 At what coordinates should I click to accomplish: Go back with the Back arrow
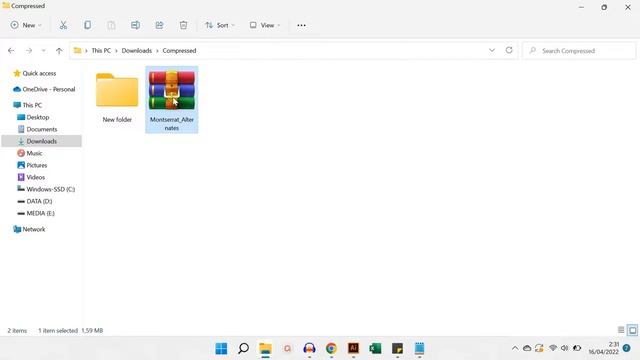11,51
